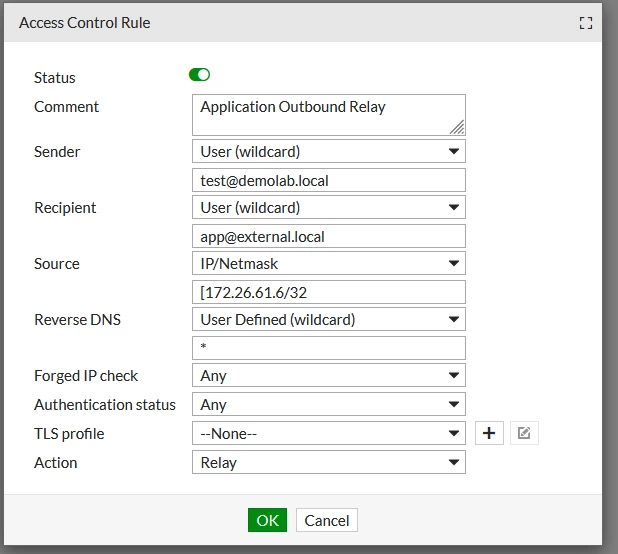Toggle the rule Status switch off
This screenshot has height=554, width=618.
(x=199, y=74)
